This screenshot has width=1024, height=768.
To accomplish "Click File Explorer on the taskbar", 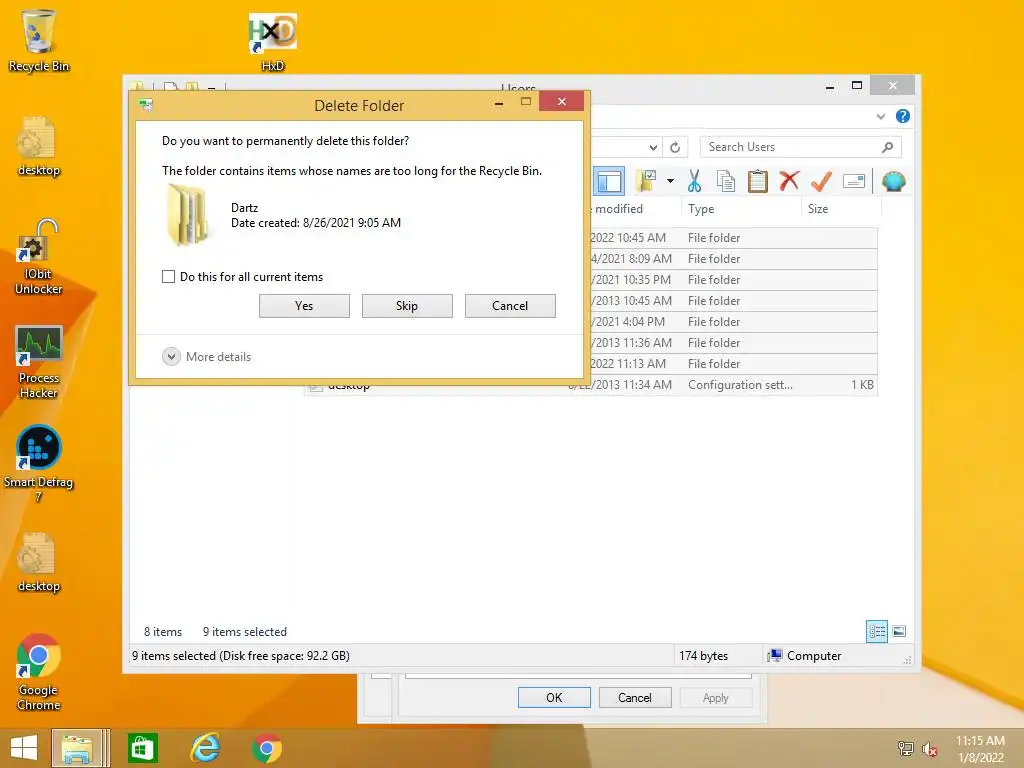I will (80, 748).
